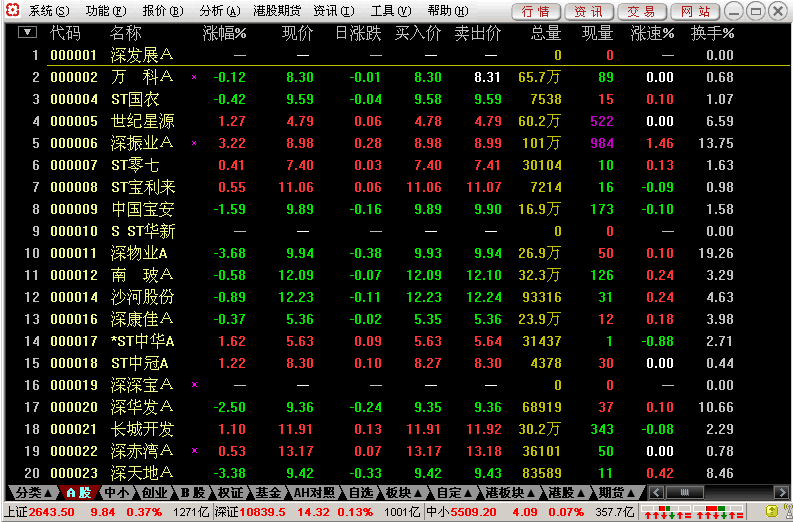Click the 交易 button

pyautogui.click(x=642, y=11)
